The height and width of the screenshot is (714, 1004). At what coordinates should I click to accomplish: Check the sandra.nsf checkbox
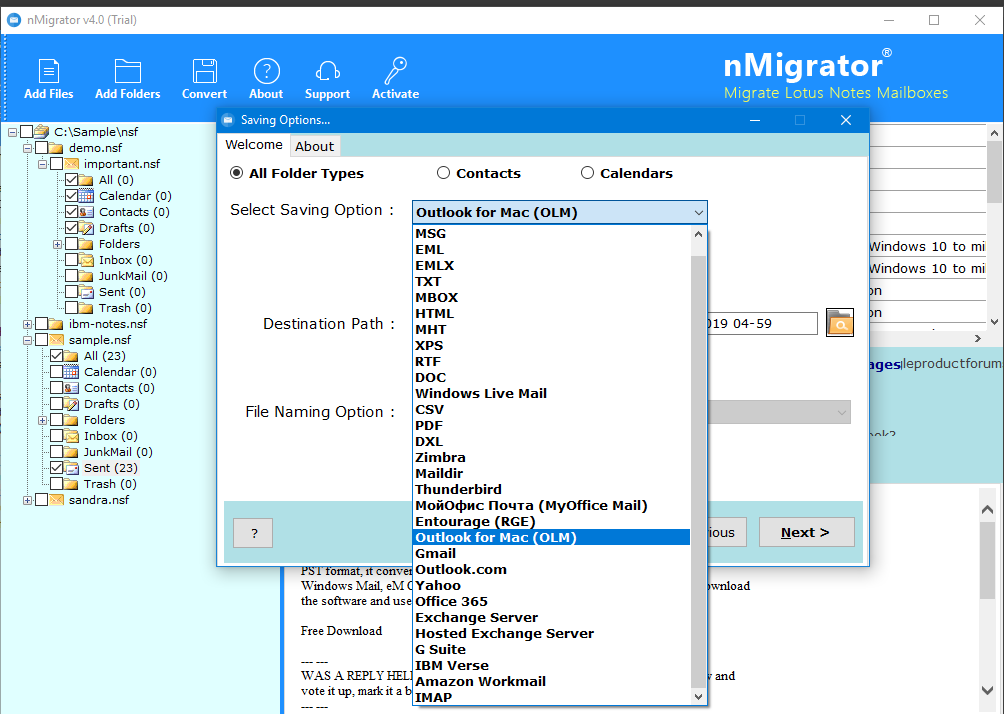42,500
